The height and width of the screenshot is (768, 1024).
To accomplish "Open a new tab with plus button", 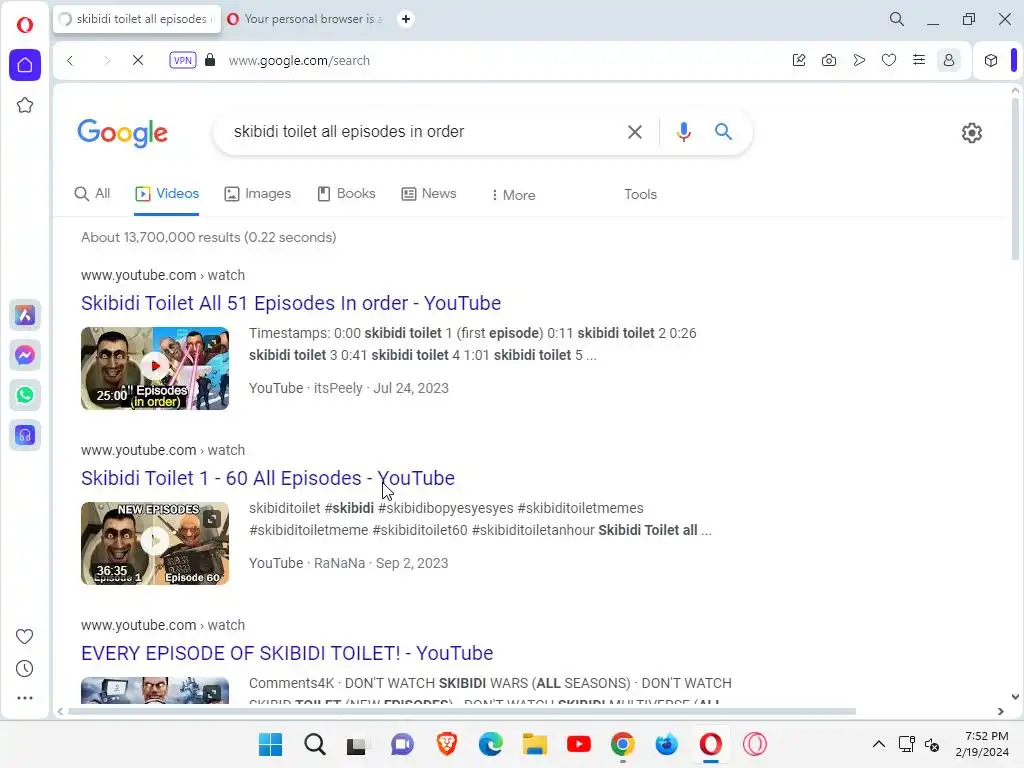I will (x=406, y=19).
